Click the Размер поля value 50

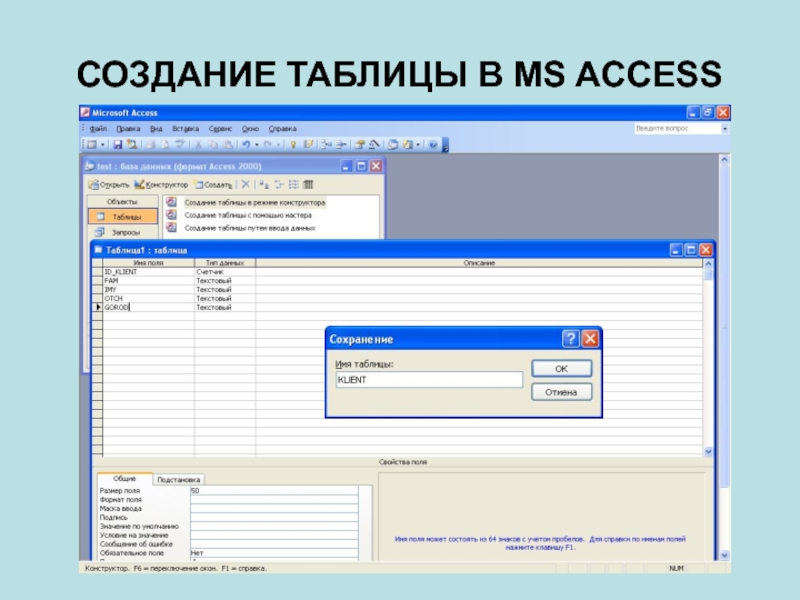pos(274,491)
